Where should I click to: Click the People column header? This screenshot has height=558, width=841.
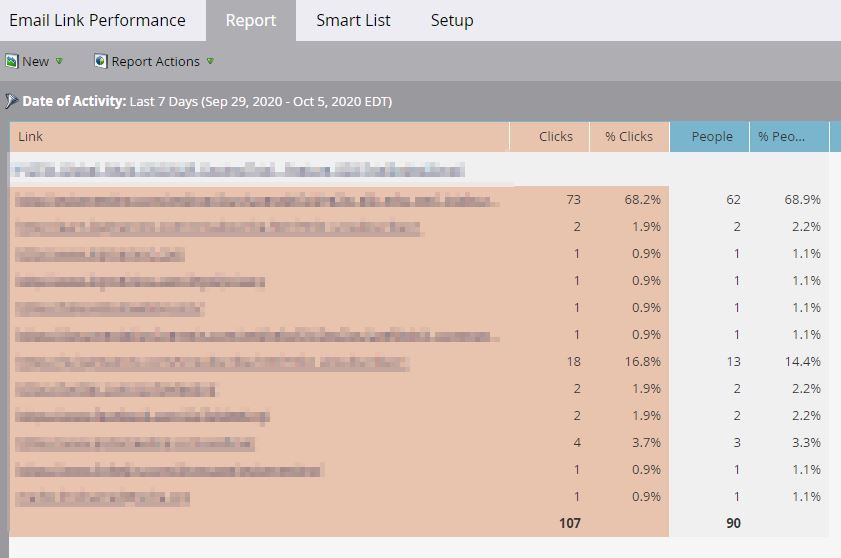pyautogui.click(x=711, y=136)
